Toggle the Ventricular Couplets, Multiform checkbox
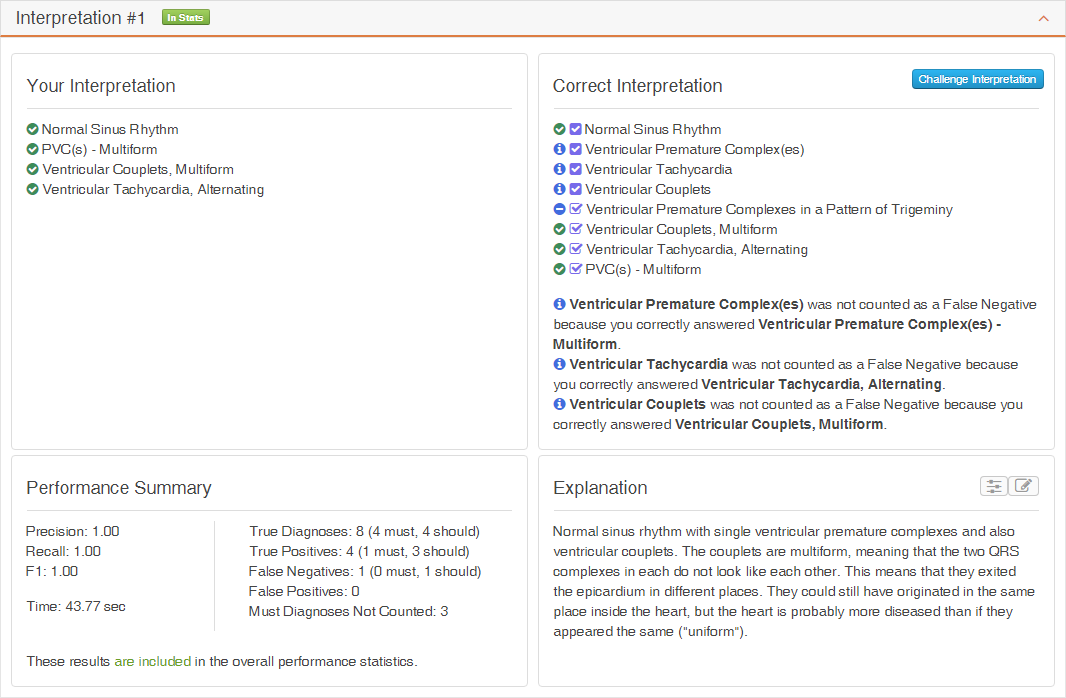 tap(576, 229)
